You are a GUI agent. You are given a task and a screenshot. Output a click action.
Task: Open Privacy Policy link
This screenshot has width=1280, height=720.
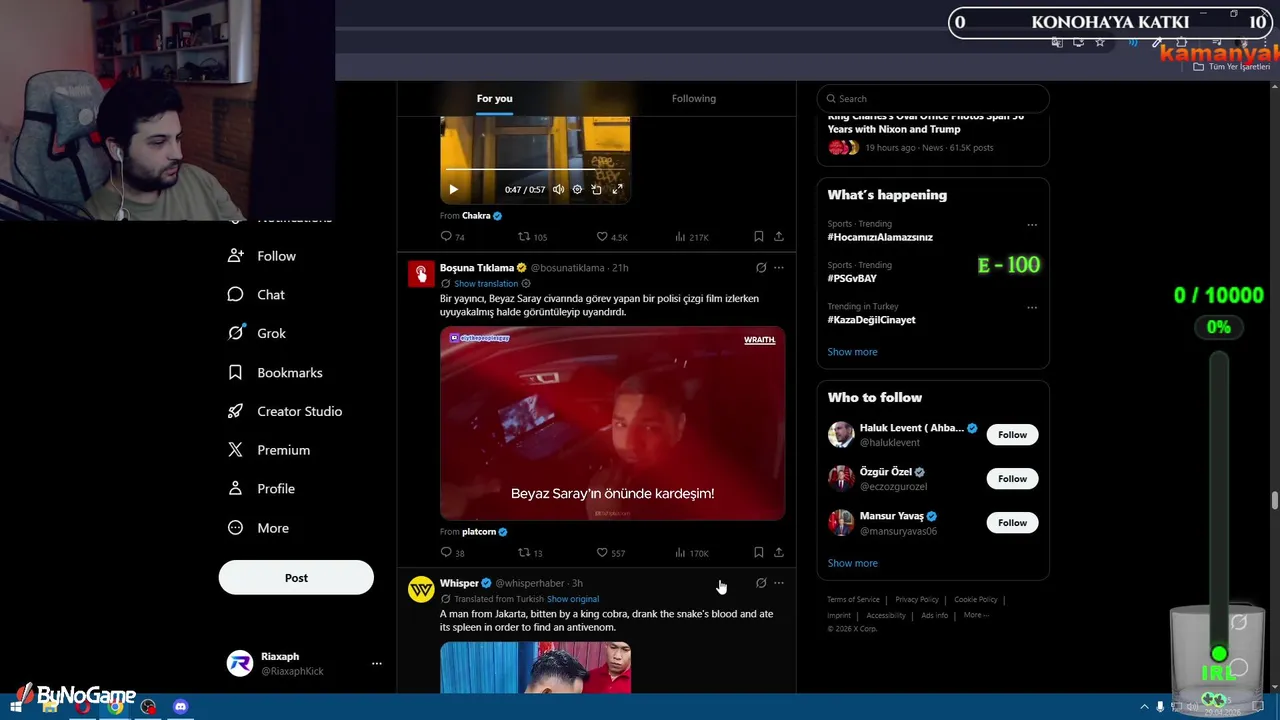[917, 600]
